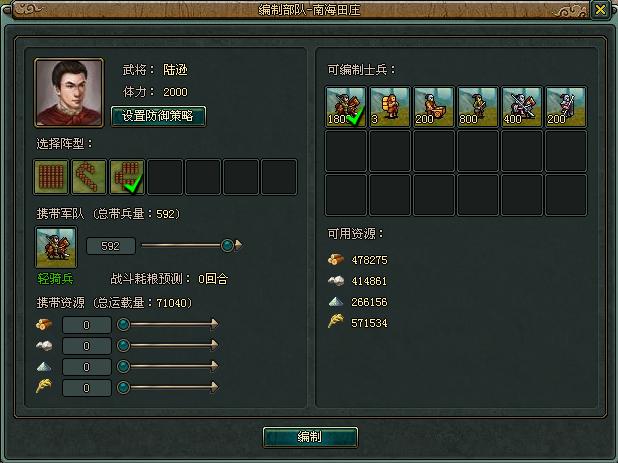Image resolution: width=618 pixels, height=463 pixels.
Task: Click the stone resource slider handle
Action: tap(123, 346)
